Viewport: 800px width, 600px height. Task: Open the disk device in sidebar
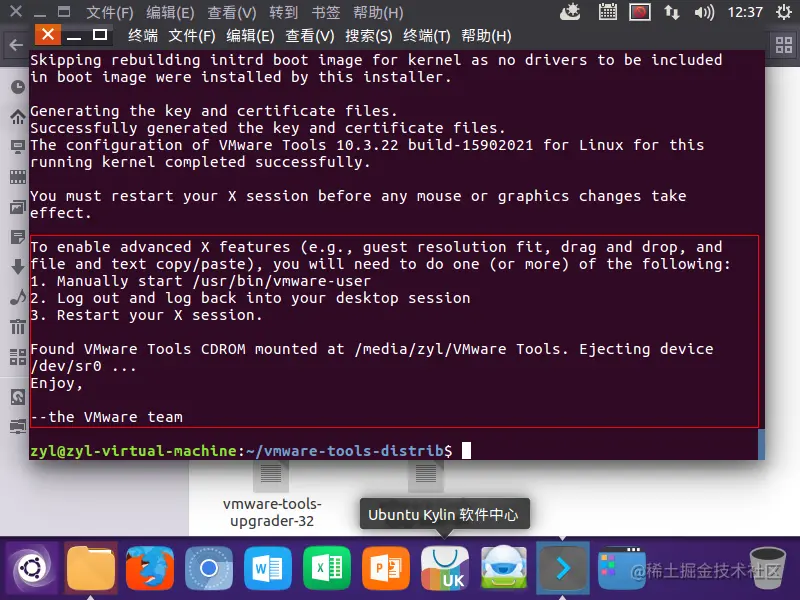click(18, 396)
